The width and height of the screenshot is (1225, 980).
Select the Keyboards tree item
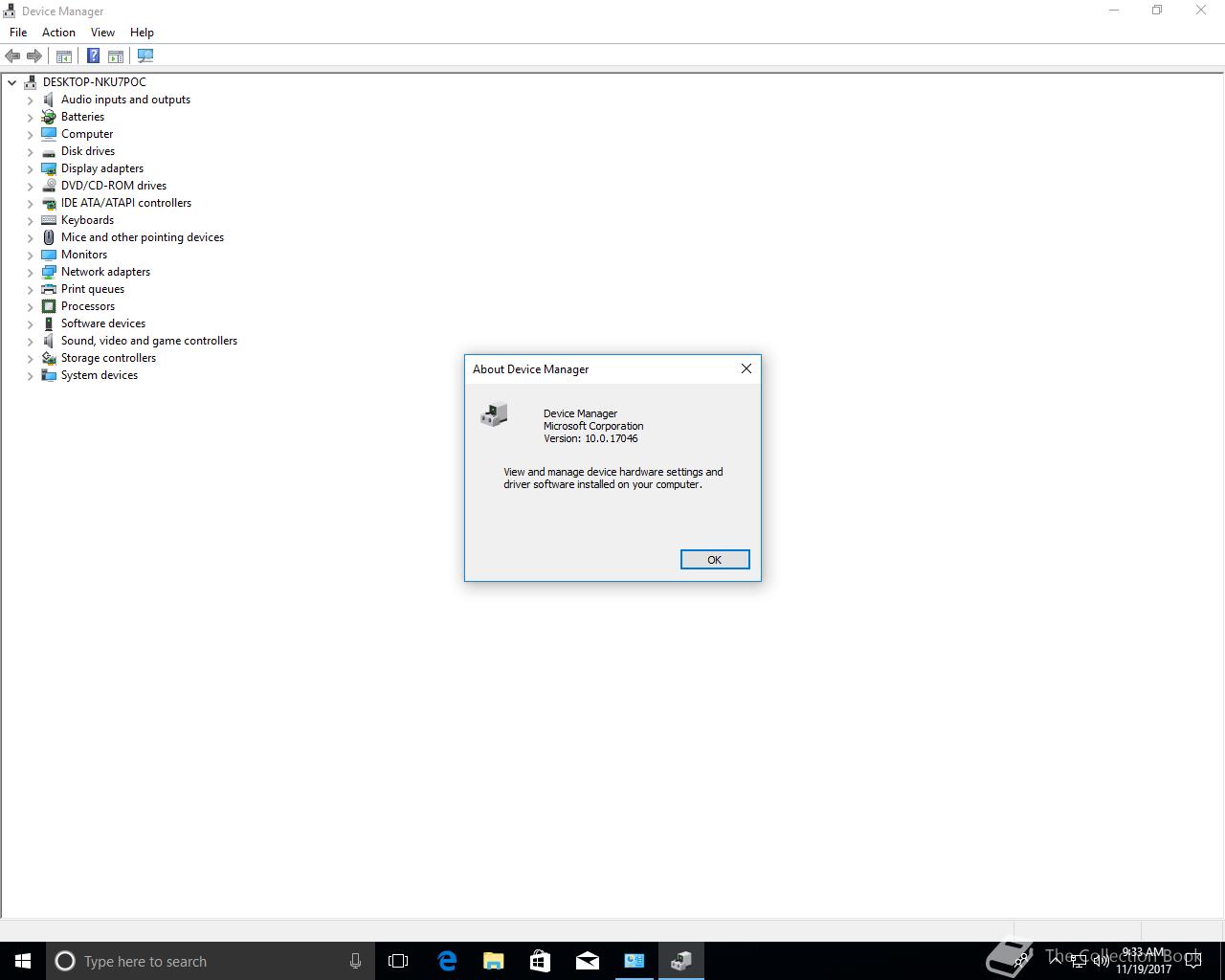pos(87,220)
